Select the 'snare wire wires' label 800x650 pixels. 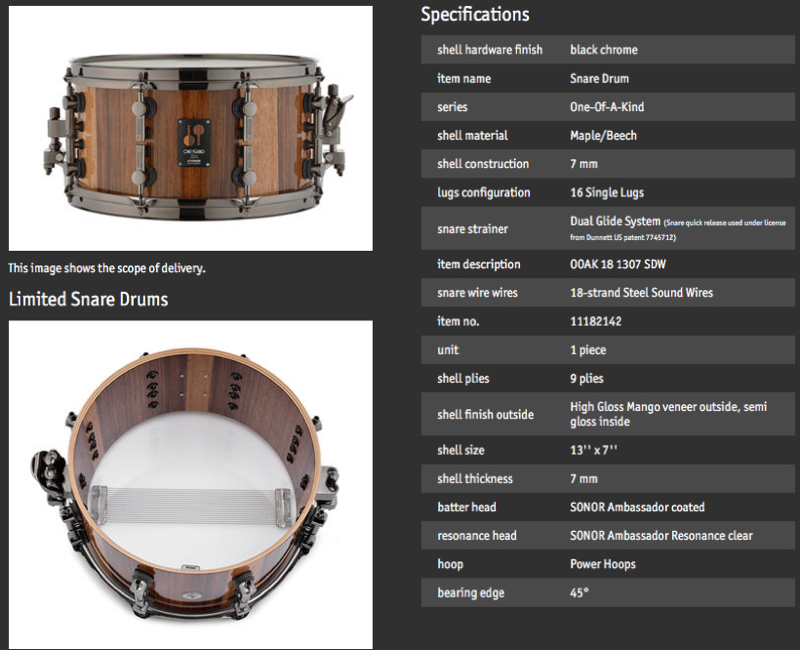[x=477, y=292]
